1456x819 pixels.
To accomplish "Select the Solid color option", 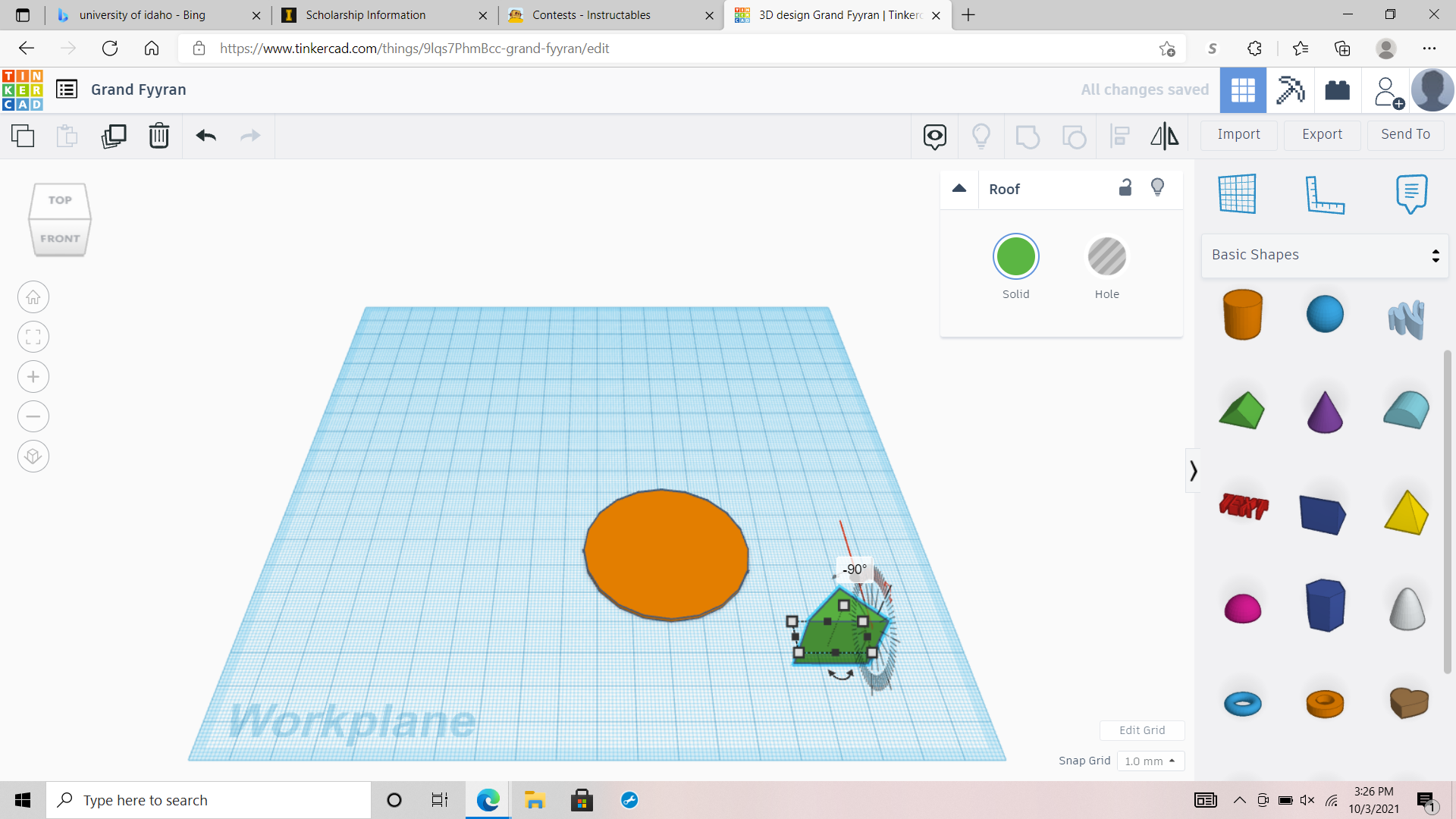I will pos(1016,256).
